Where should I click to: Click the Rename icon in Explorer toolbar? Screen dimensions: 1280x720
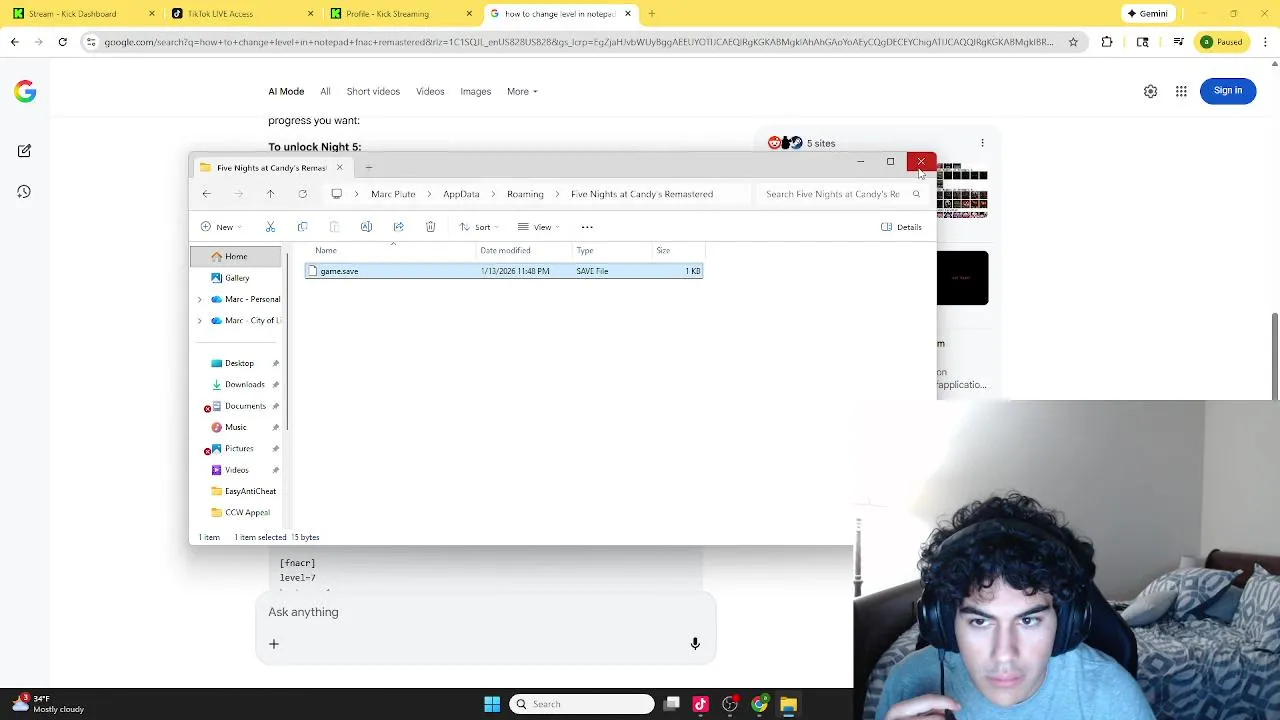(366, 227)
